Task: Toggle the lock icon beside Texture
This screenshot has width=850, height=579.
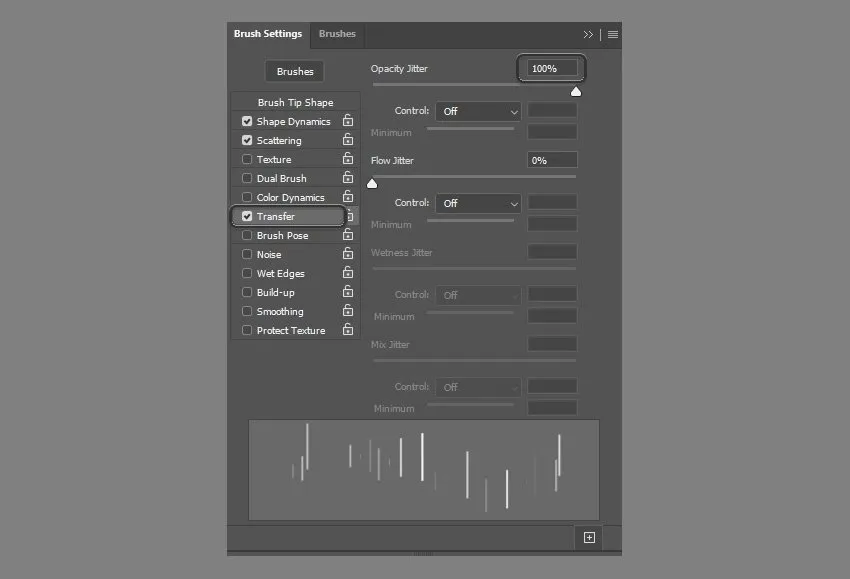Action: 348,159
